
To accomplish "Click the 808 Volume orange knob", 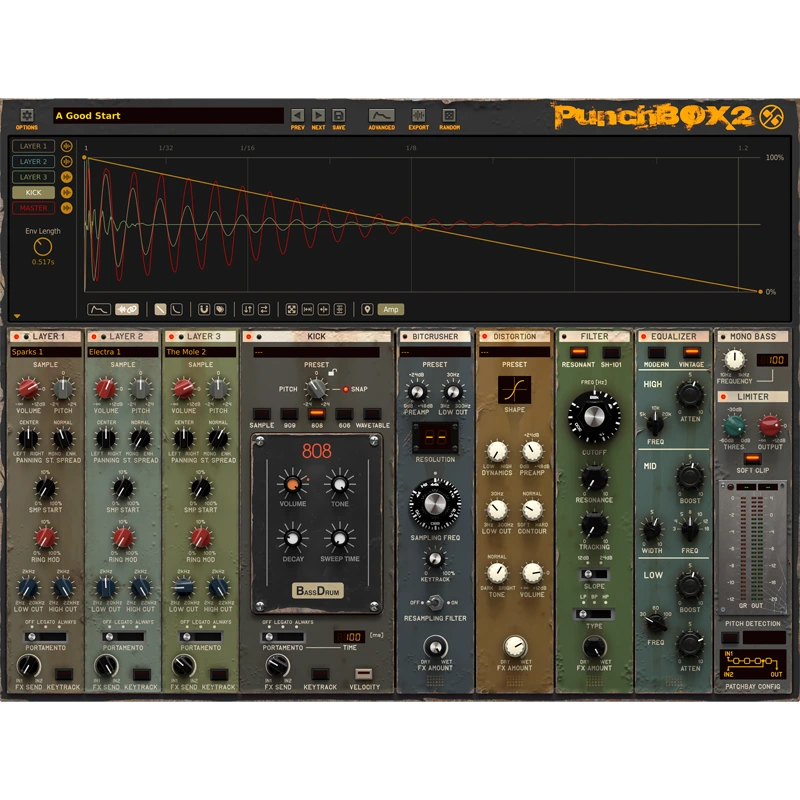I will click(292, 484).
